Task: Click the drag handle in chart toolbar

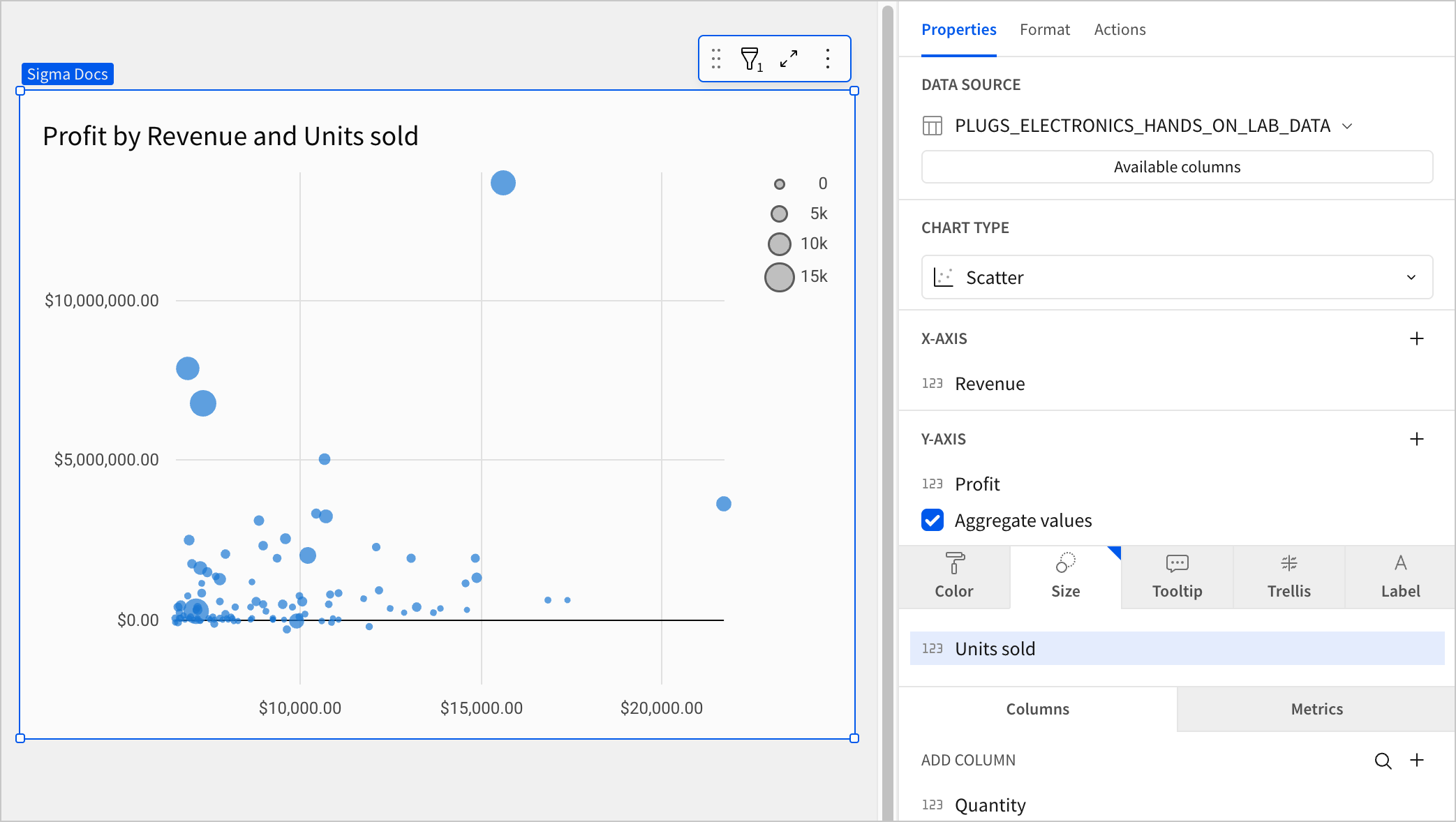Action: point(716,59)
